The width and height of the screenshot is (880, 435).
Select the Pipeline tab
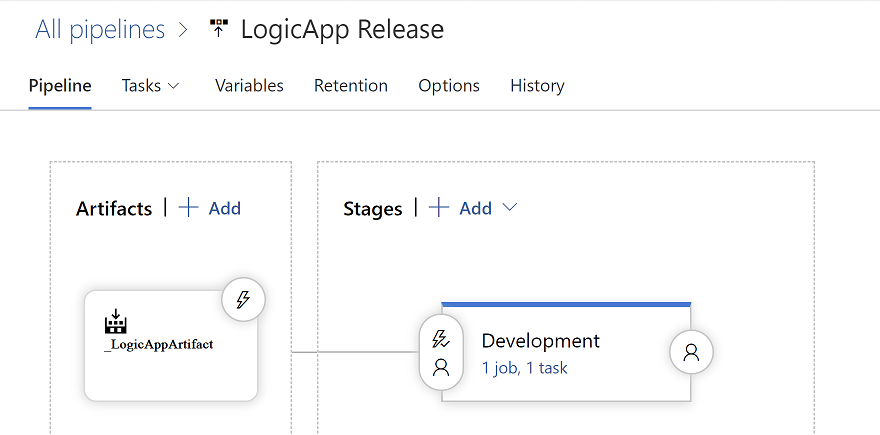click(x=60, y=86)
